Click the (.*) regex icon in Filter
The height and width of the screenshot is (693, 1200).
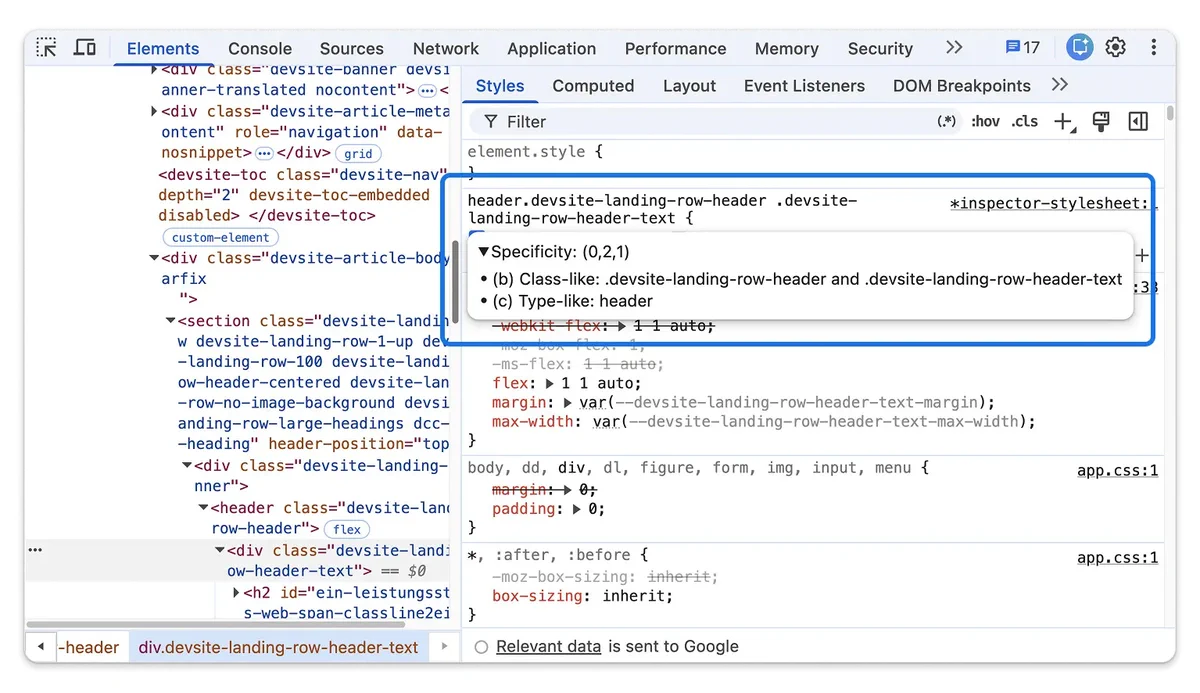(946, 122)
